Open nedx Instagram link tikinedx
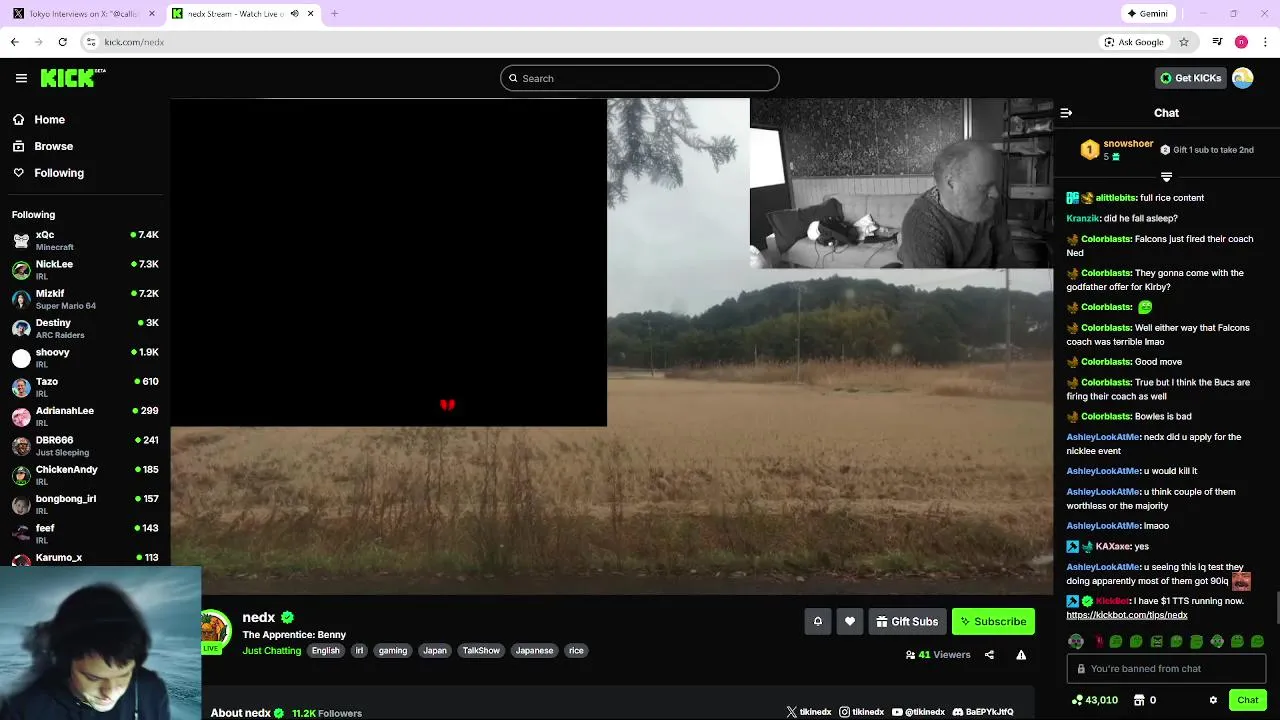Screen dimensions: 1280x720 (862, 712)
